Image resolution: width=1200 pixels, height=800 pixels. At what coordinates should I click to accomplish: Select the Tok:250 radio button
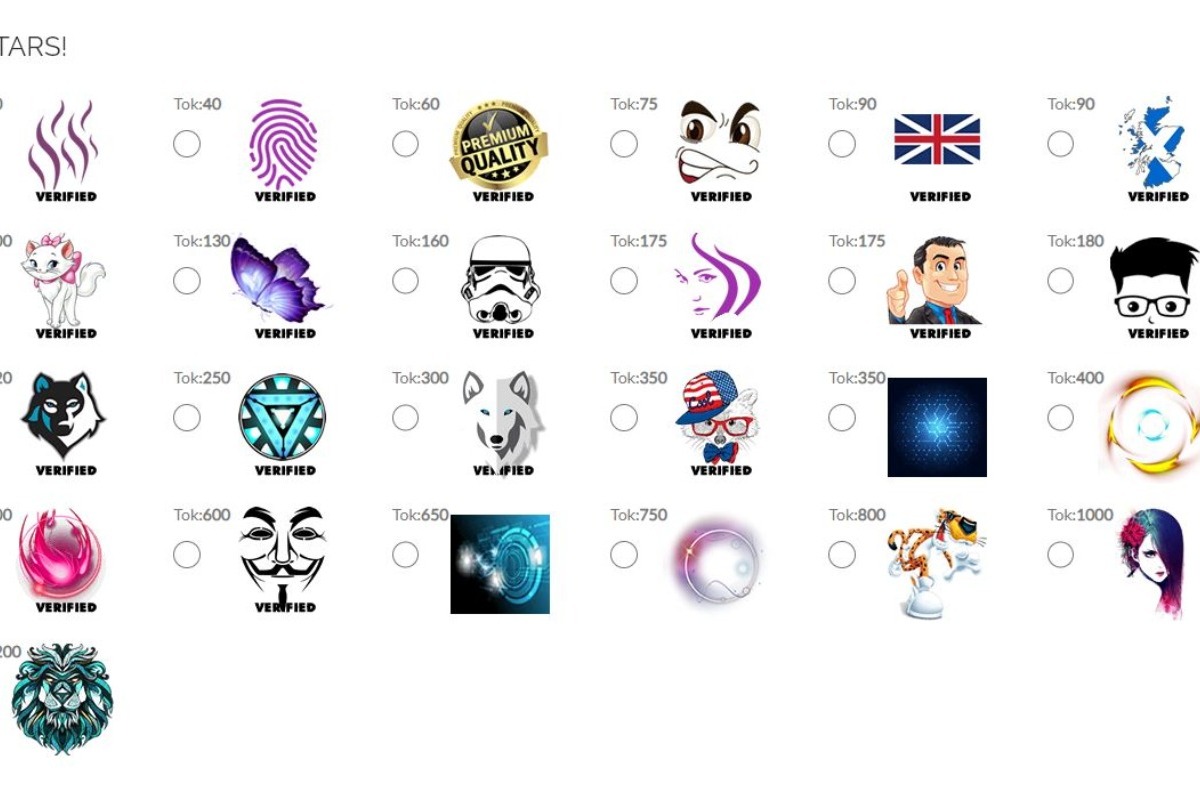pyautogui.click(x=187, y=418)
